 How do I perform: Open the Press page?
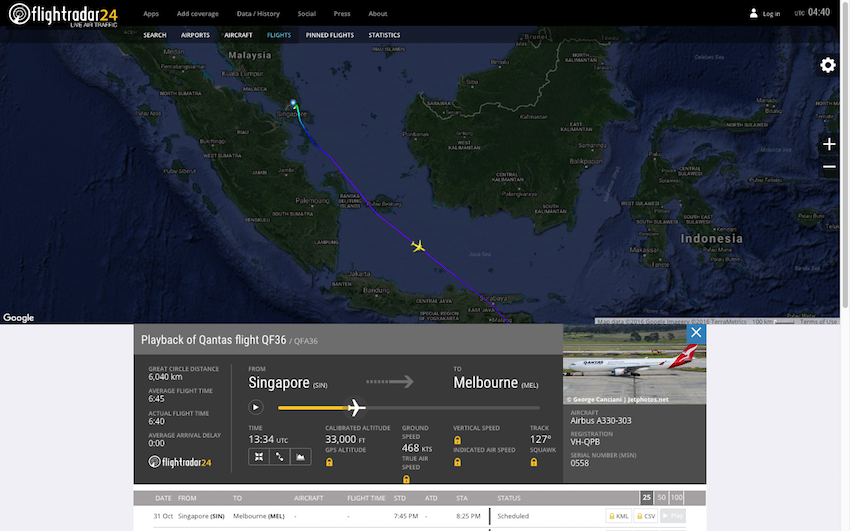click(x=342, y=14)
